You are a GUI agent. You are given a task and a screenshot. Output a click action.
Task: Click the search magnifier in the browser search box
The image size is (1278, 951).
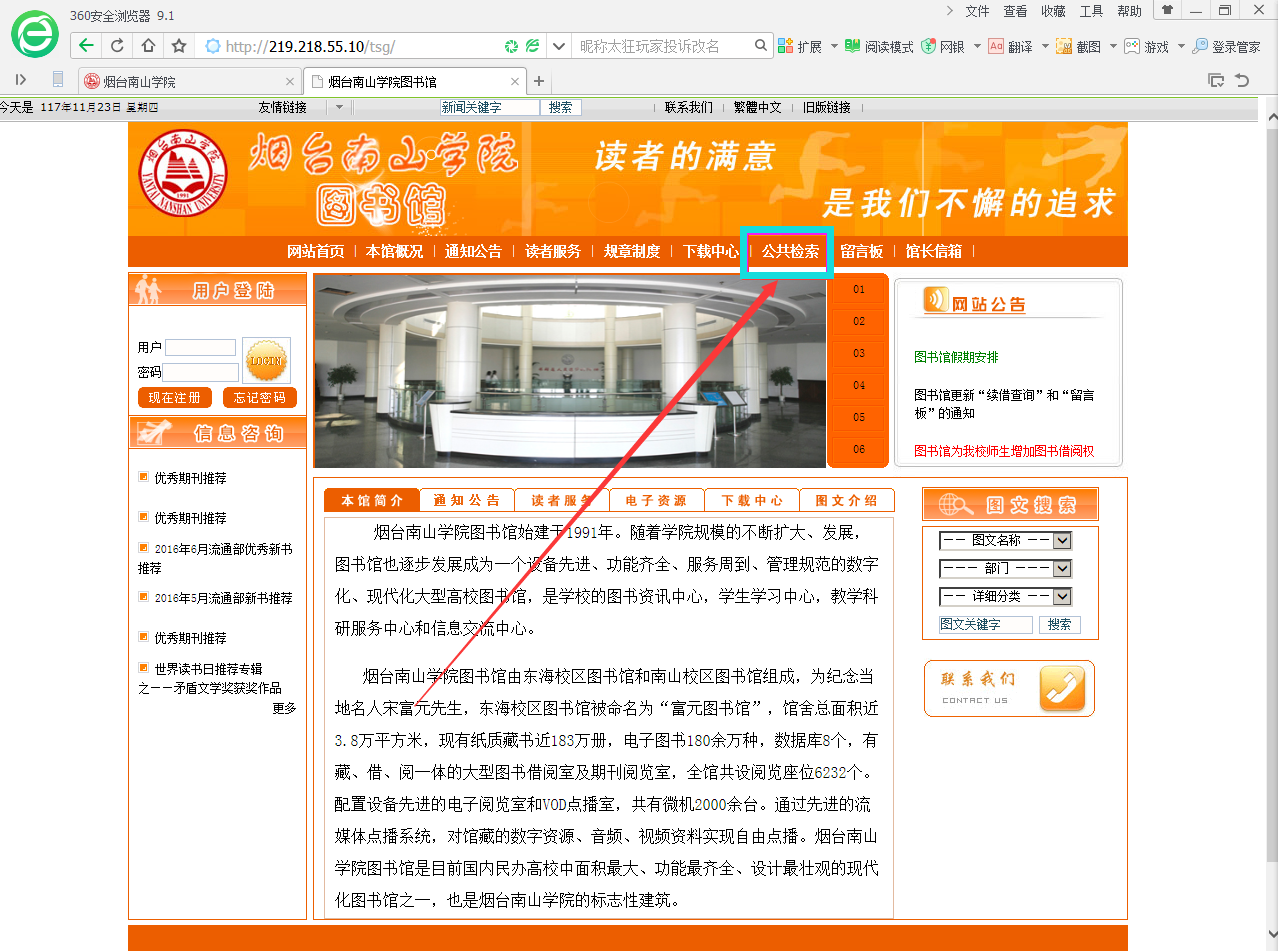tap(761, 46)
